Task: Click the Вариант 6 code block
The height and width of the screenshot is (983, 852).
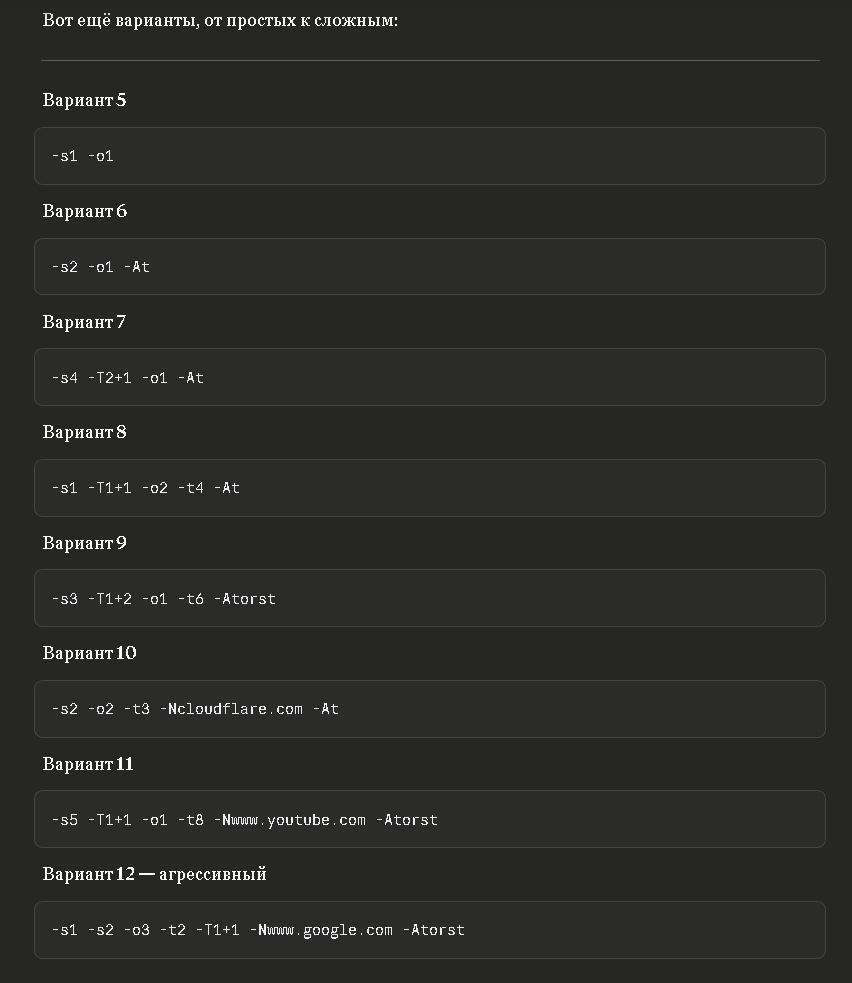Action: 429,267
